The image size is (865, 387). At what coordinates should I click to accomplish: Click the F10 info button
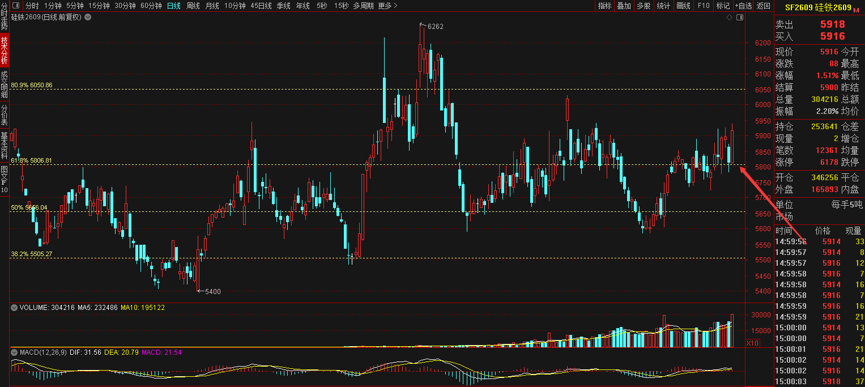703,6
